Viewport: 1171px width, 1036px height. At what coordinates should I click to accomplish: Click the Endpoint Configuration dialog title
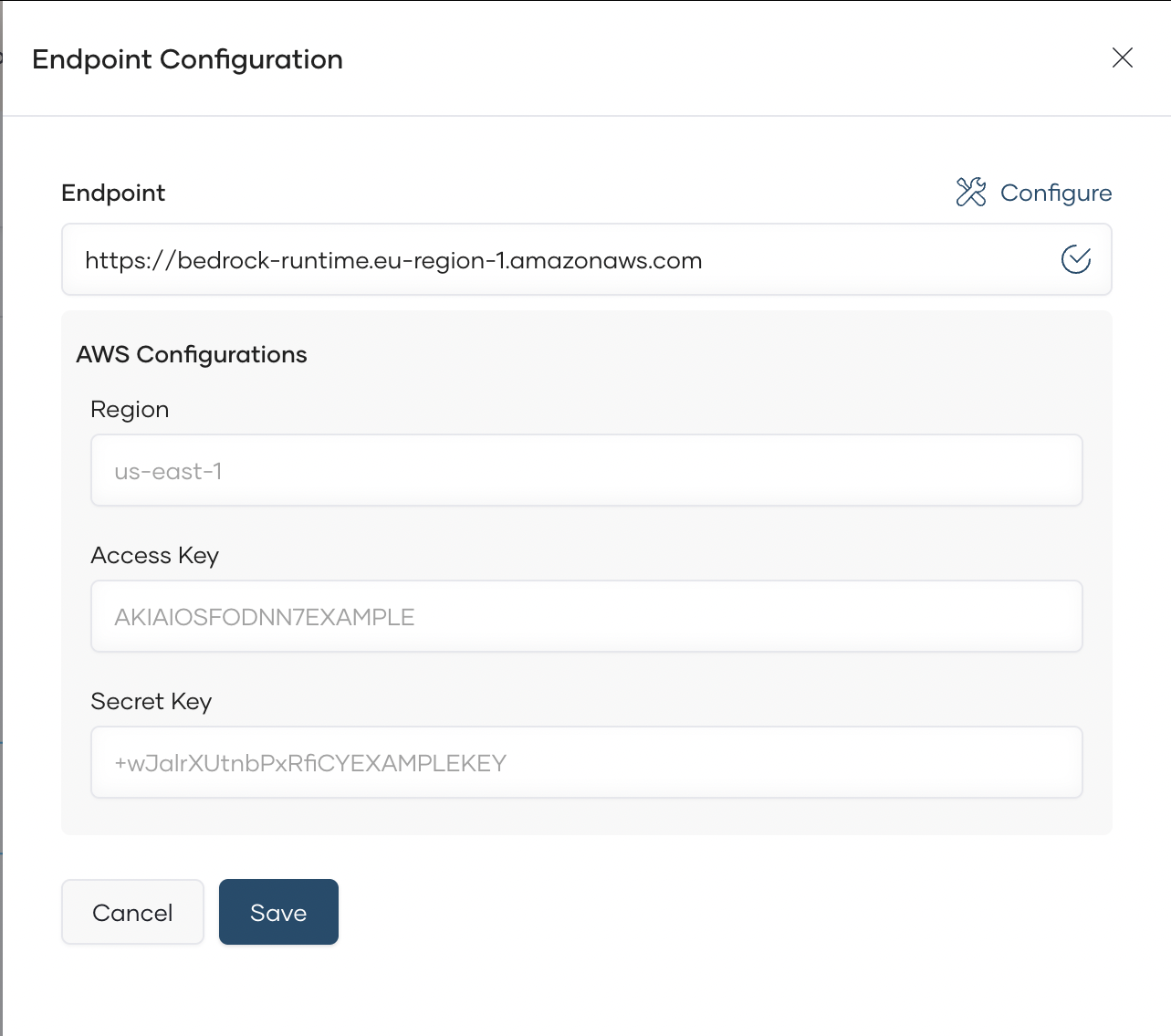[187, 59]
